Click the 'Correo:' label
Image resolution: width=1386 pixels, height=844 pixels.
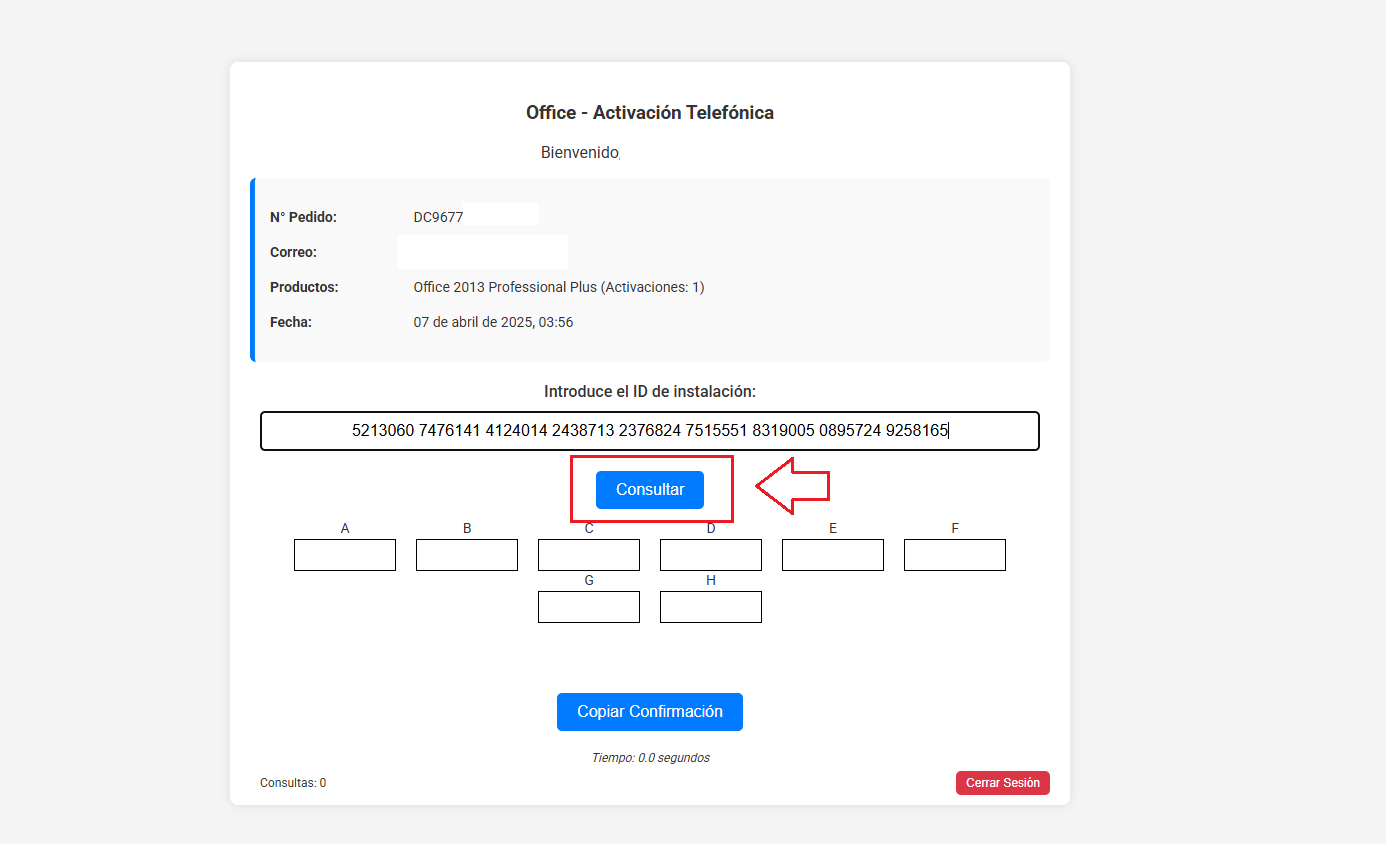293,252
